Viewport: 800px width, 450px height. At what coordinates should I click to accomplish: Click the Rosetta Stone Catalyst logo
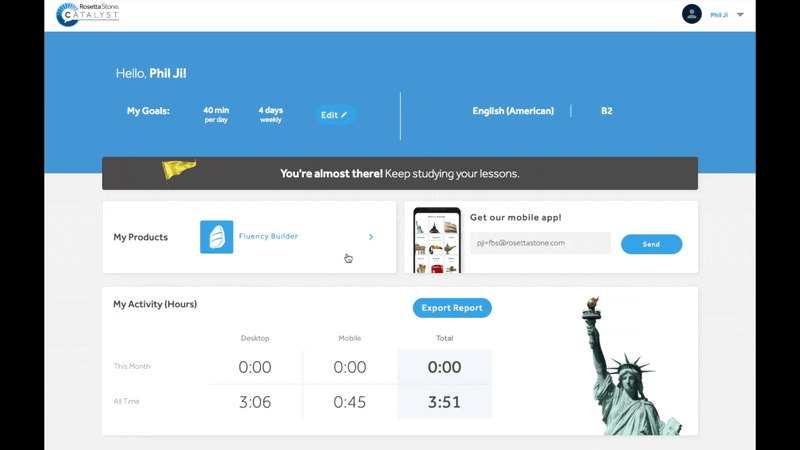87,14
